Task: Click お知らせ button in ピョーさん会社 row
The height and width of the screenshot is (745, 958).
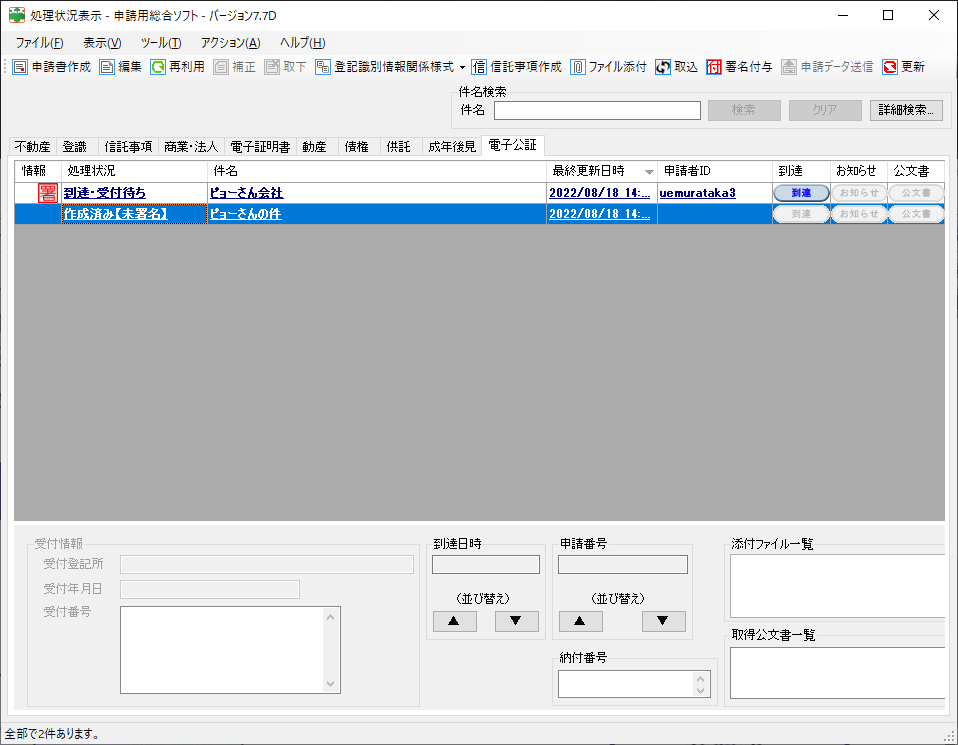Action: coord(858,193)
